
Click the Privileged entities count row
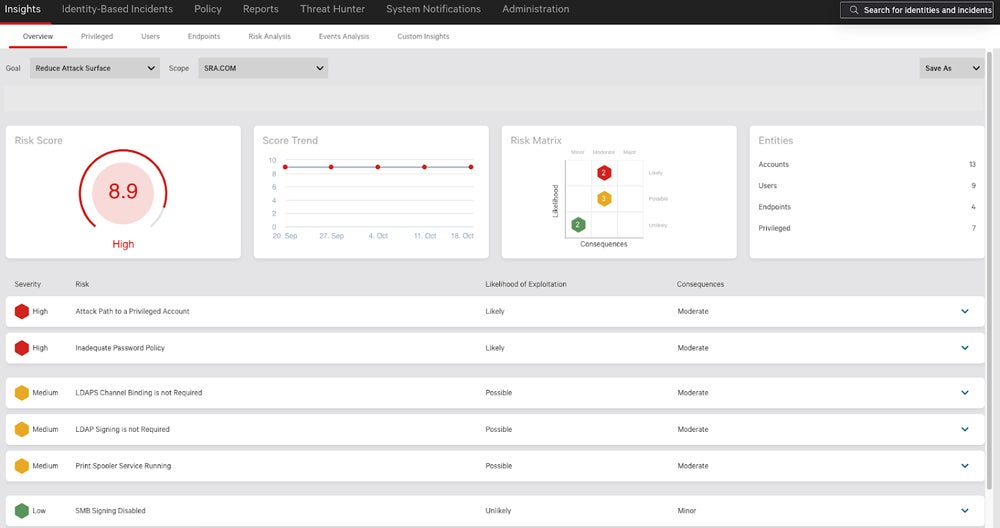pos(866,228)
